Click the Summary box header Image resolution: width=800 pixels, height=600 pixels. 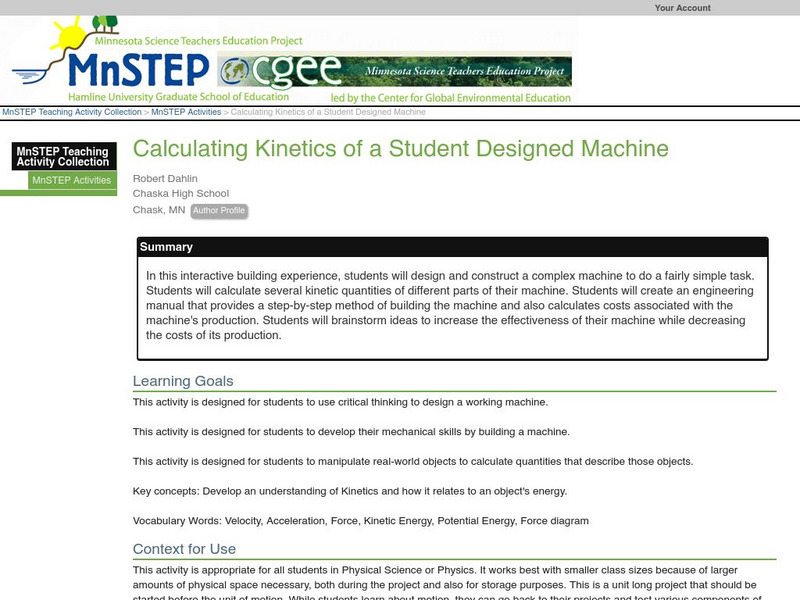click(x=453, y=247)
